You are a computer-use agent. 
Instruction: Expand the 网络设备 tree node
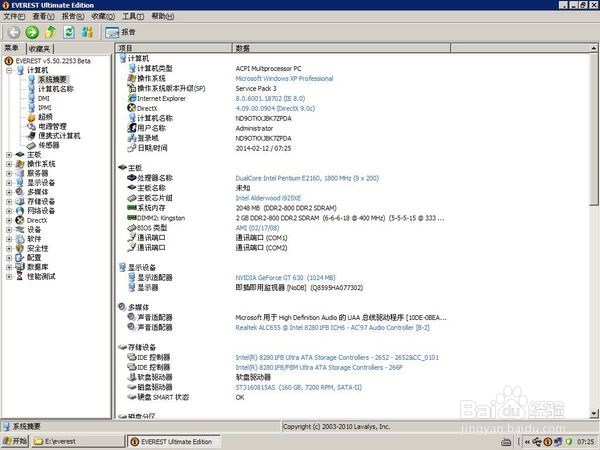click(x=9, y=211)
